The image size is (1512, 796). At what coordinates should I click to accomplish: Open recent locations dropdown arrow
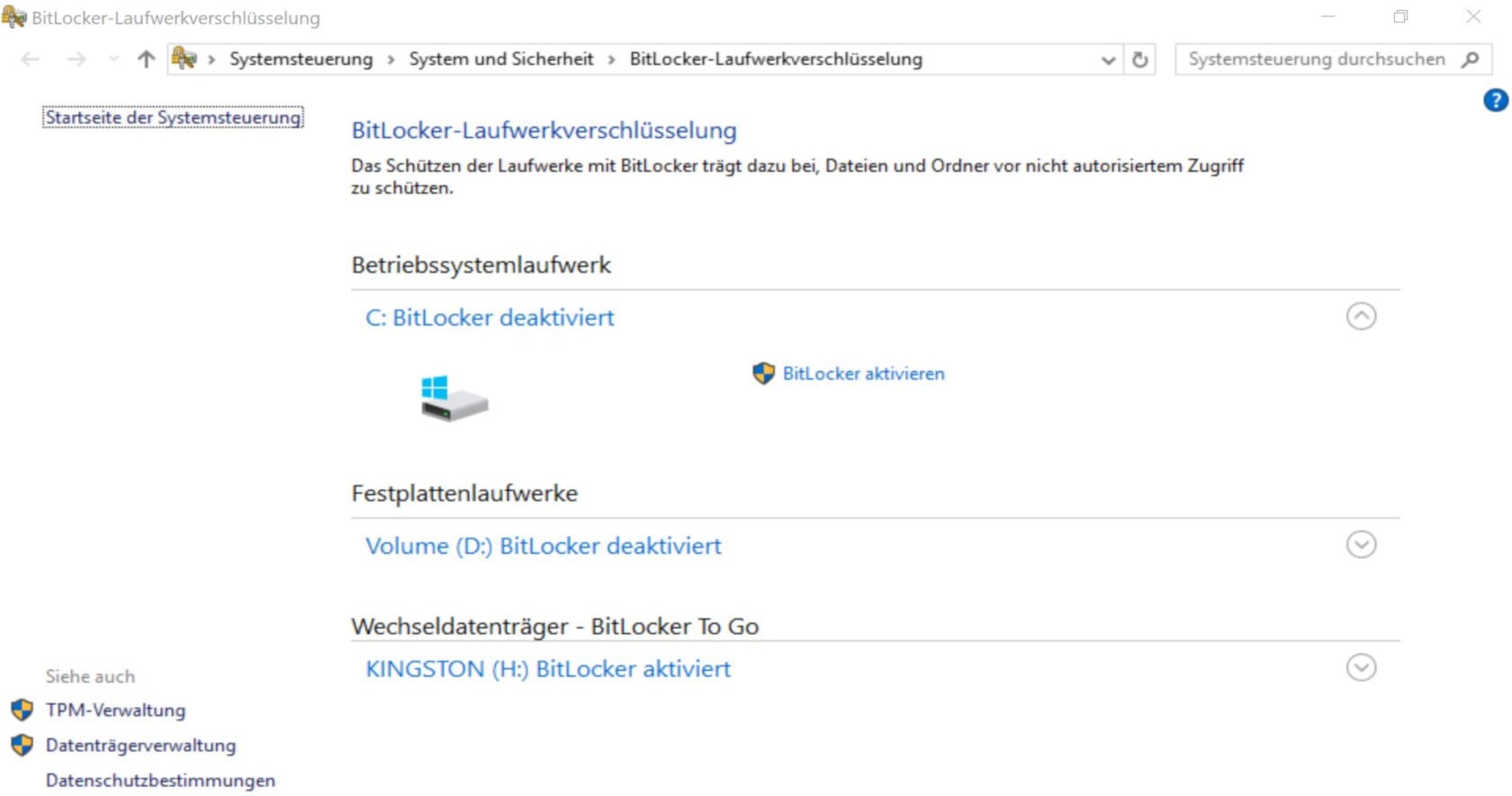pyautogui.click(x=113, y=59)
